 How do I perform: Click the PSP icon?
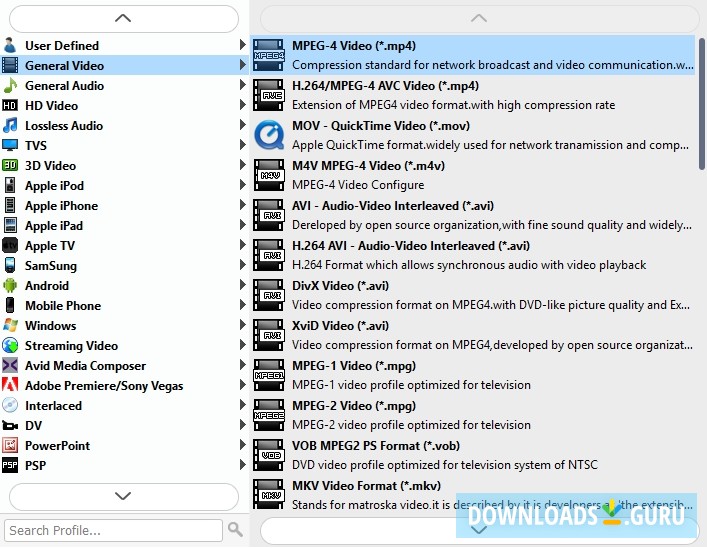pyautogui.click(x=10, y=465)
